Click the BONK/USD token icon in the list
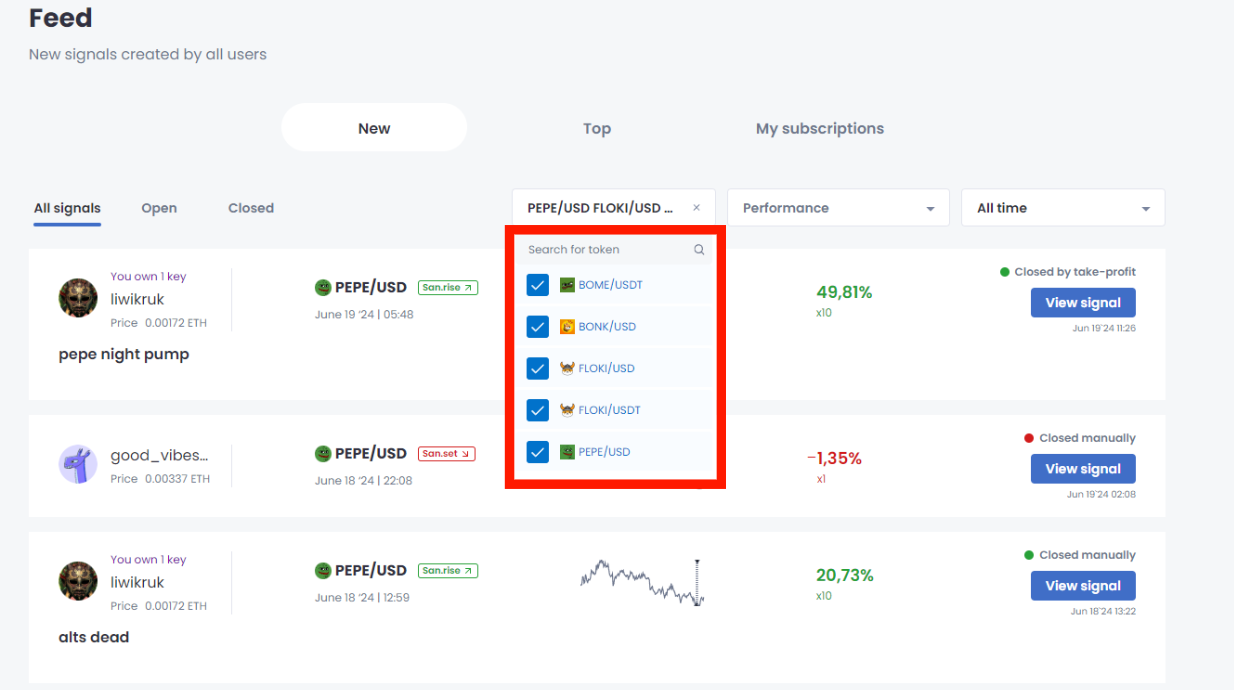The image size is (1234, 690). tap(567, 327)
